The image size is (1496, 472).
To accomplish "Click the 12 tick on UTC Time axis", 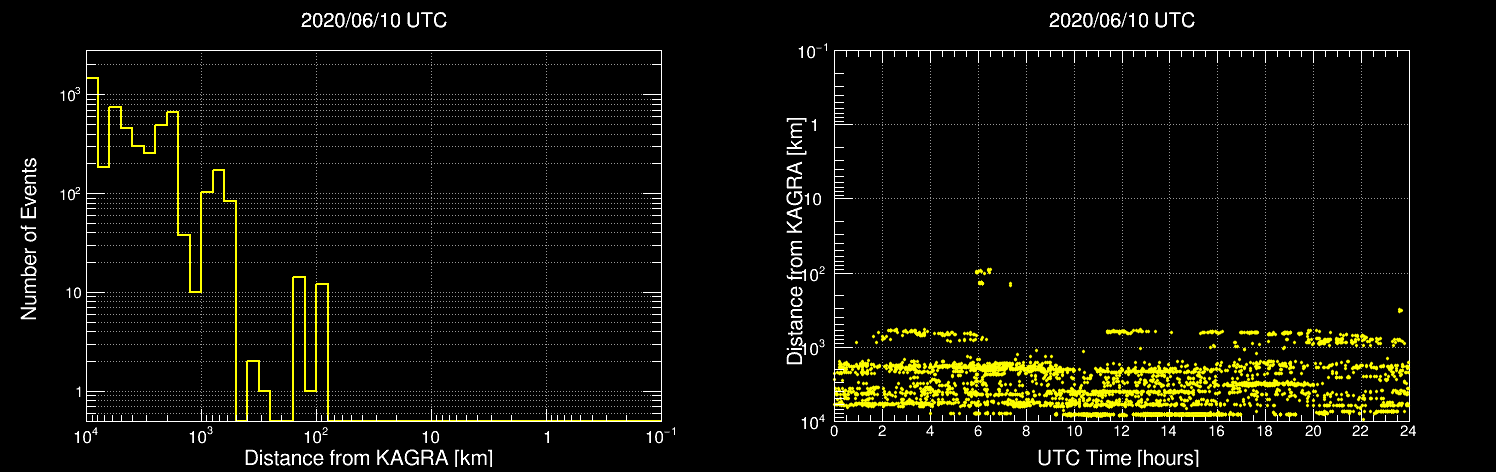I will 1121,431.
